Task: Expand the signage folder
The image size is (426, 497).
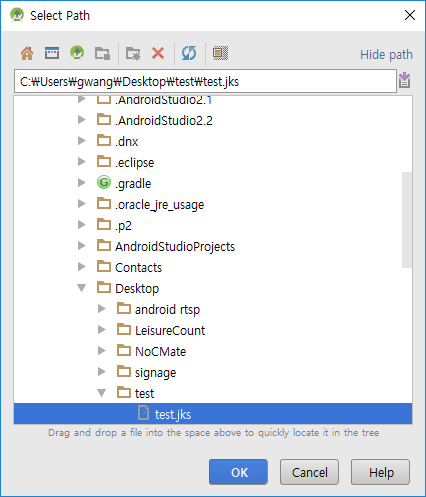Action: (x=101, y=372)
